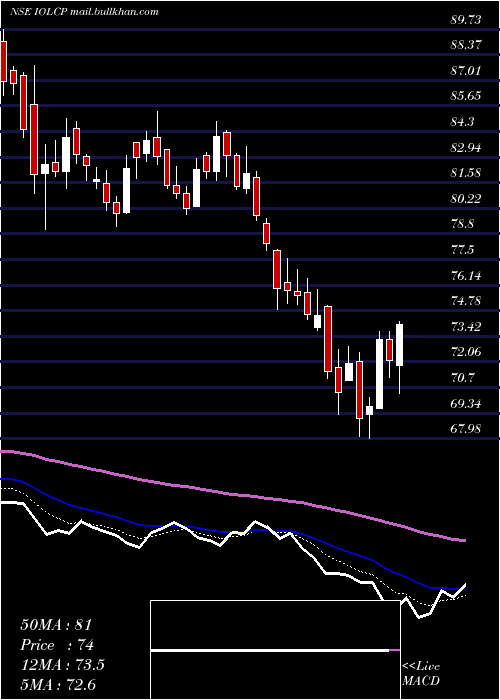Click the last white candlestick on the chart
500x700 pixels.
coord(400,345)
